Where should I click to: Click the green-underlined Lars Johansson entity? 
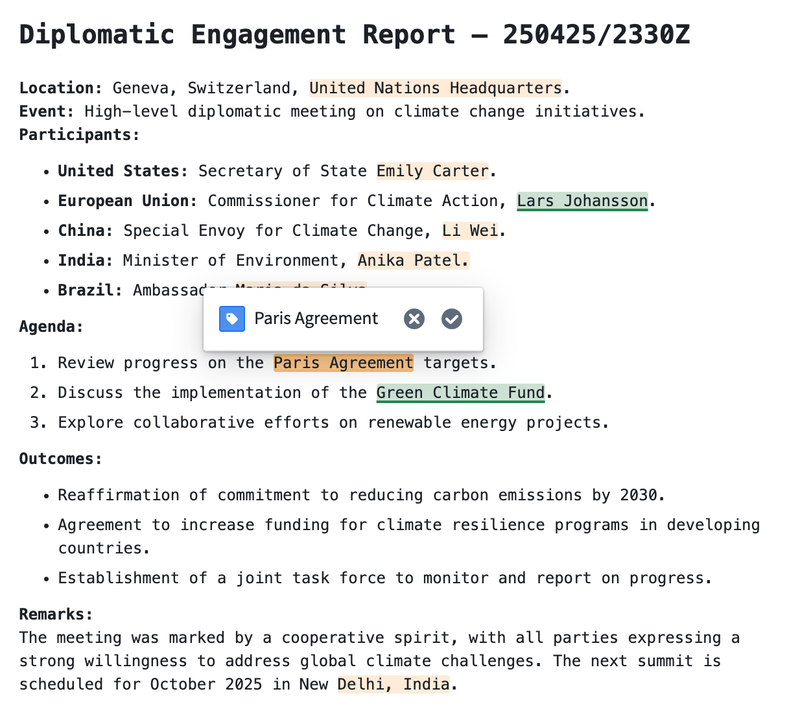(x=582, y=201)
